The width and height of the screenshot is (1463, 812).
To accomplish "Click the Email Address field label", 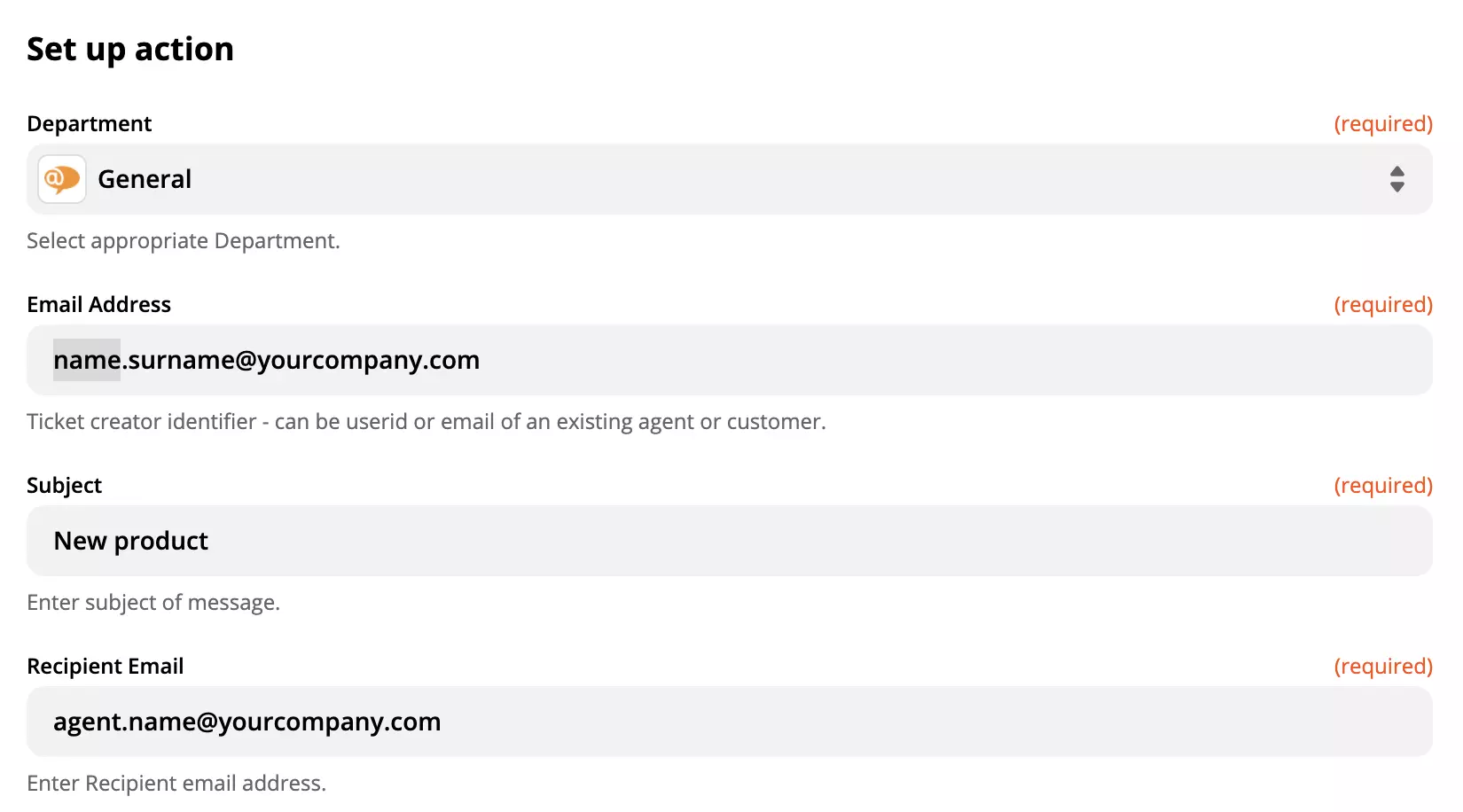I will (x=98, y=304).
